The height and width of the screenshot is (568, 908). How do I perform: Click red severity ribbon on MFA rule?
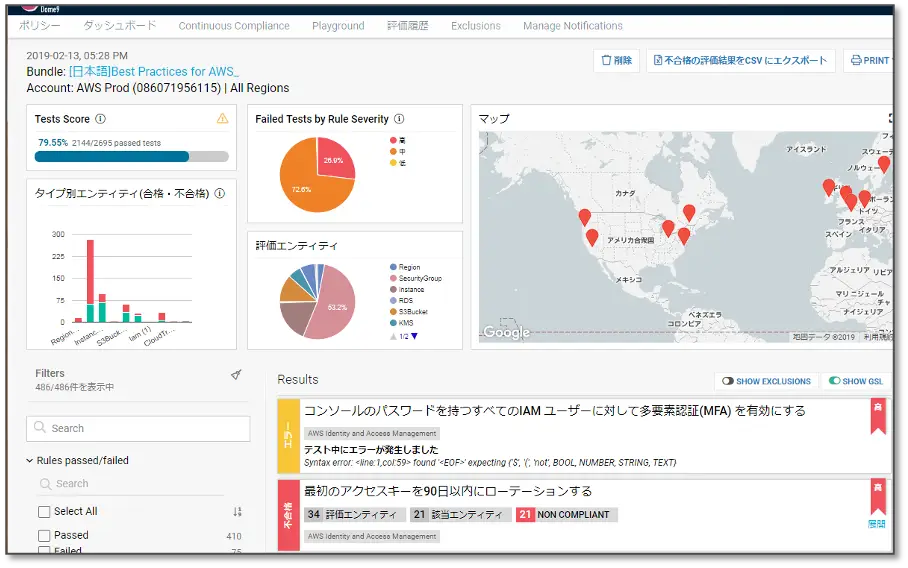[x=878, y=416]
